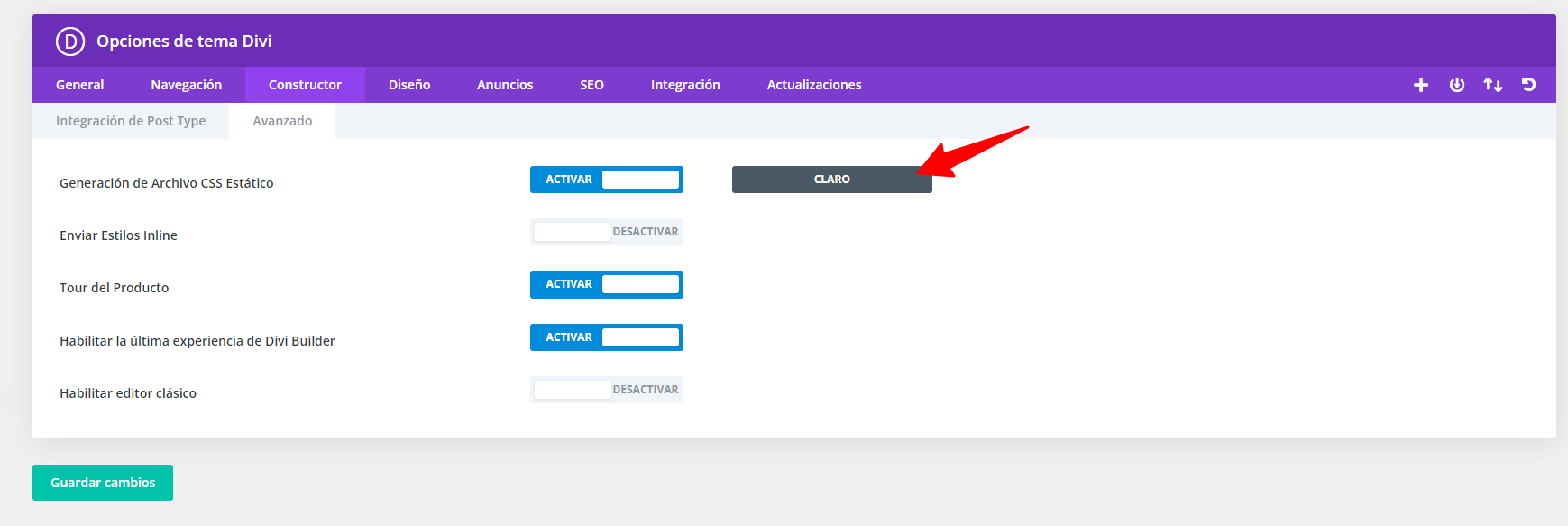
Task: Click the CLARO button
Action: click(832, 180)
